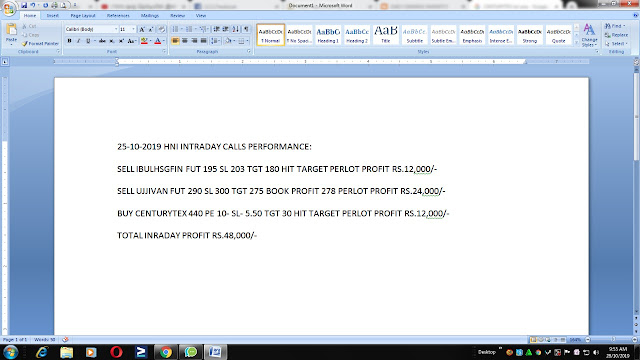Open the font name dropdown
The image size is (640, 360).
coord(116,29)
